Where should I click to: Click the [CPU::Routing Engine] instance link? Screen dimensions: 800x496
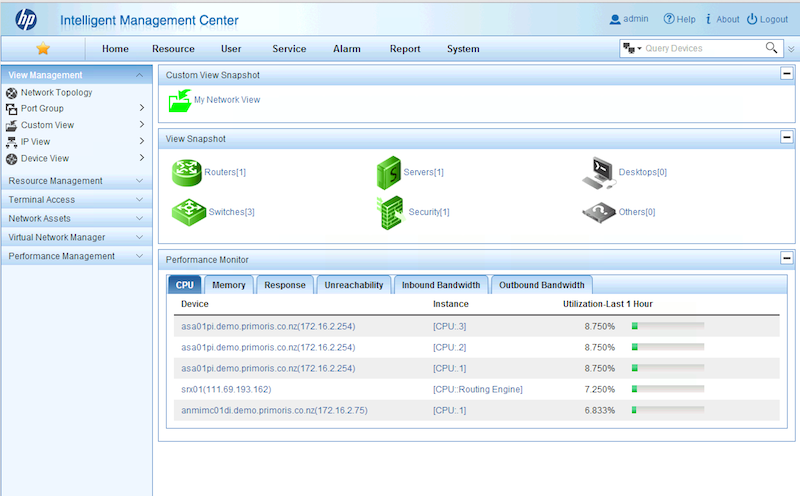tap(478, 389)
